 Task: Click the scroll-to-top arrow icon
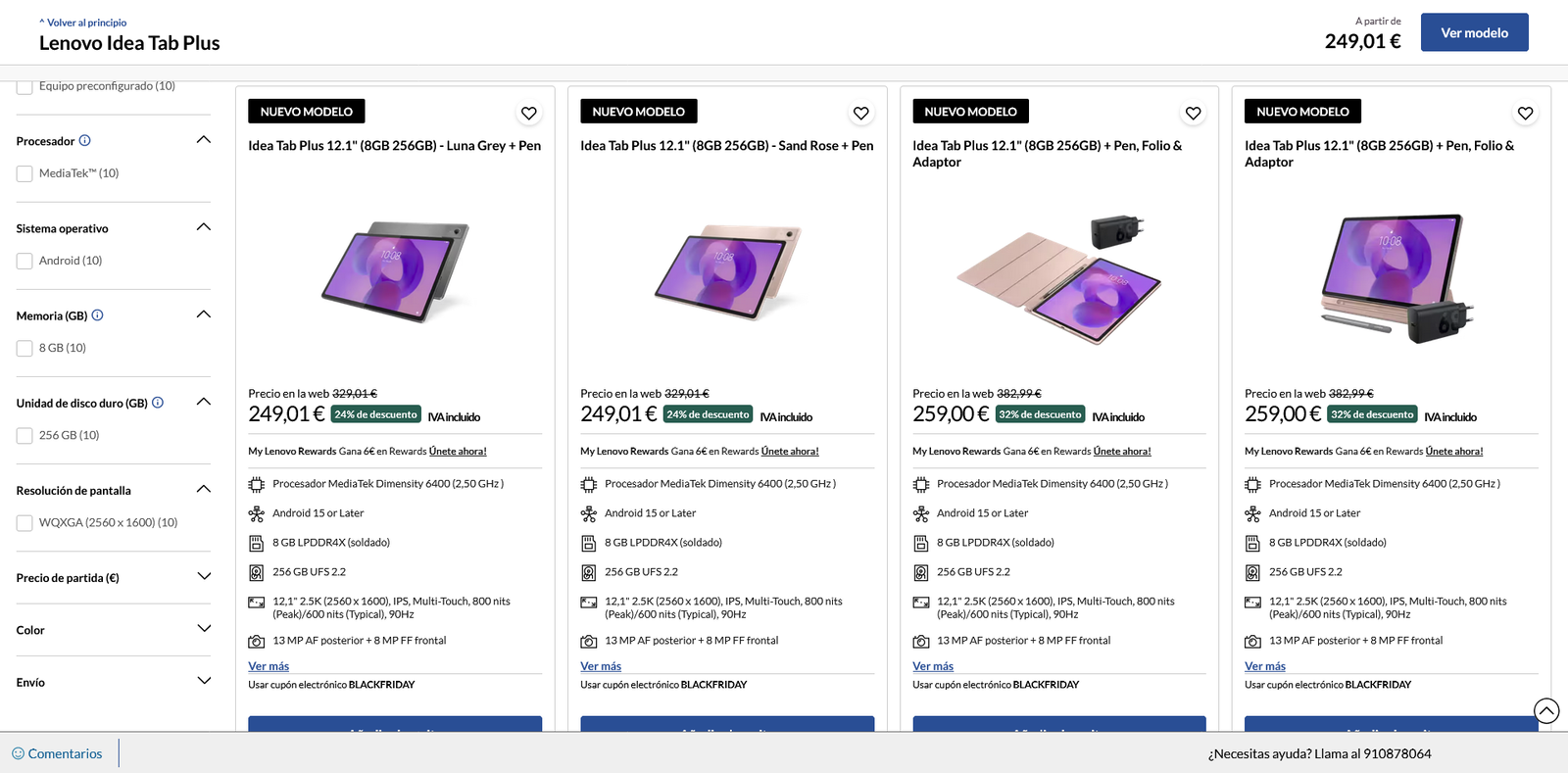tap(1546, 710)
